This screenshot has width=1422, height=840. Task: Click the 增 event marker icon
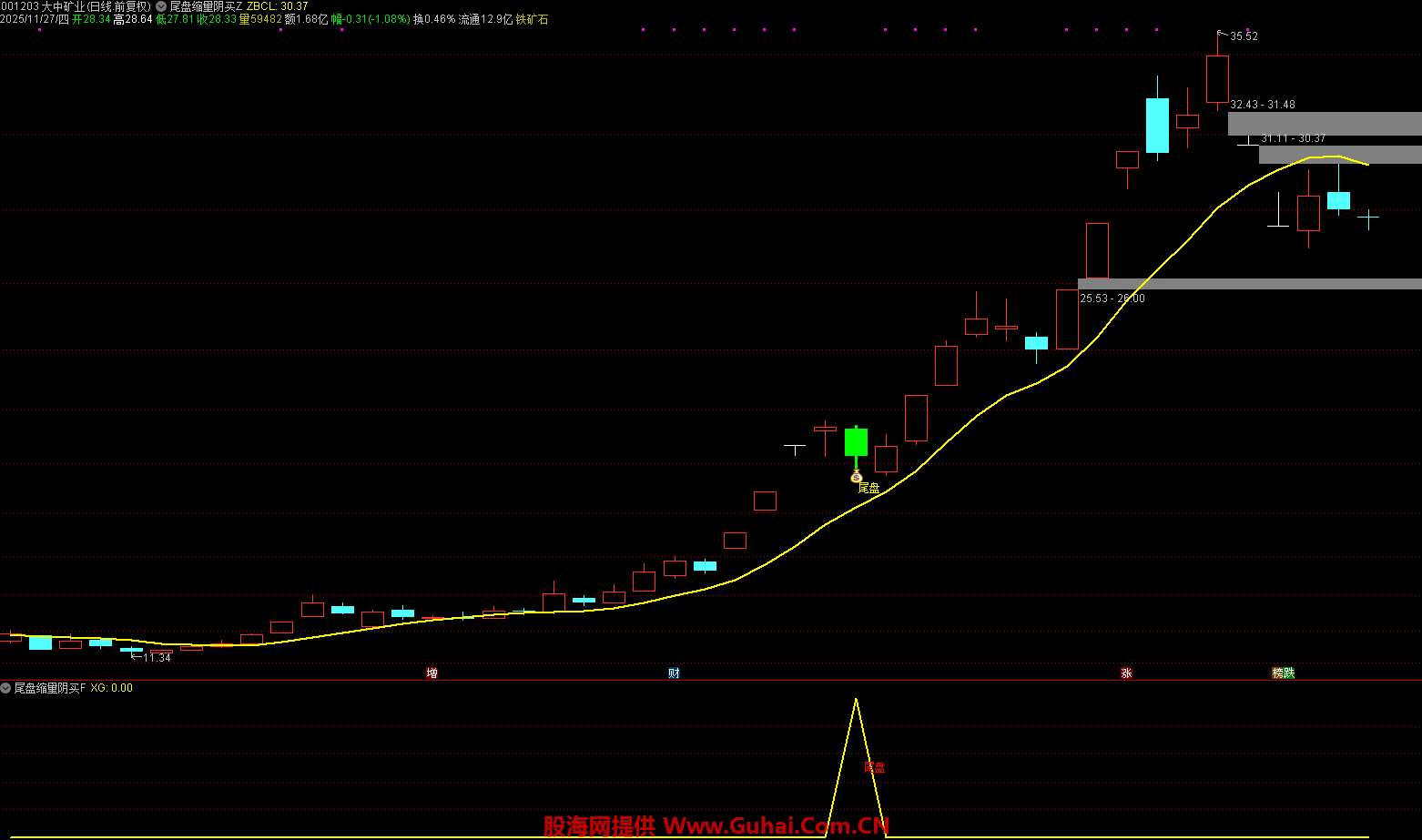[432, 673]
